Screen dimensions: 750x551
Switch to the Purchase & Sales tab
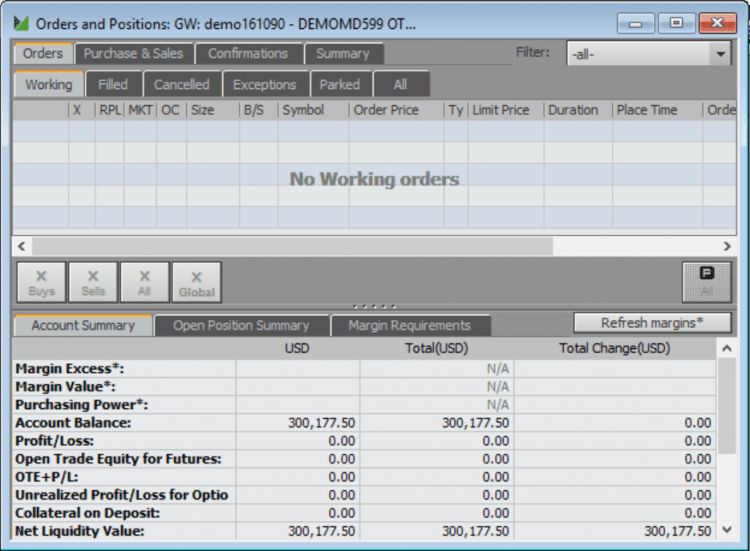tap(133, 54)
